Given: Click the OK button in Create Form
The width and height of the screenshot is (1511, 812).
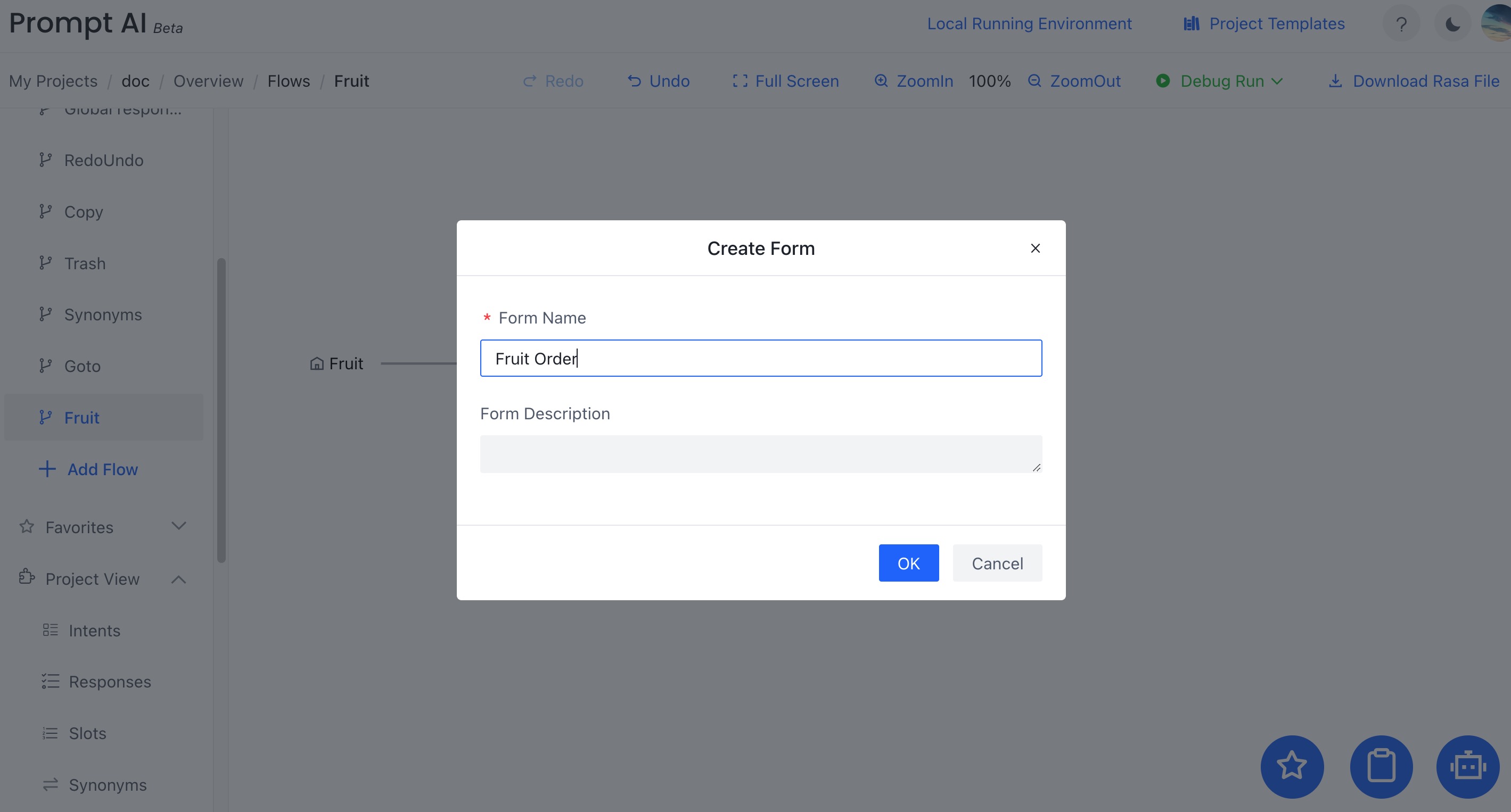Looking at the screenshot, I should [x=908, y=563].
